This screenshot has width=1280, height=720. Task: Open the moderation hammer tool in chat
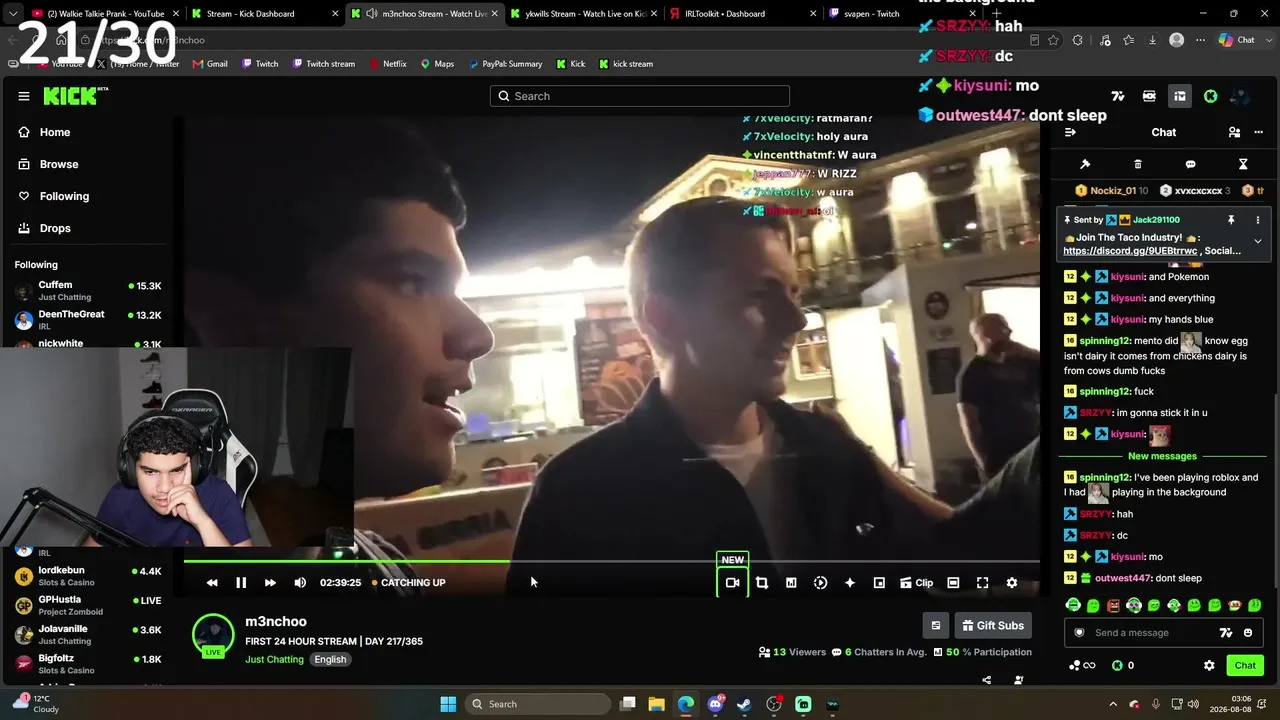(1085, 164)
